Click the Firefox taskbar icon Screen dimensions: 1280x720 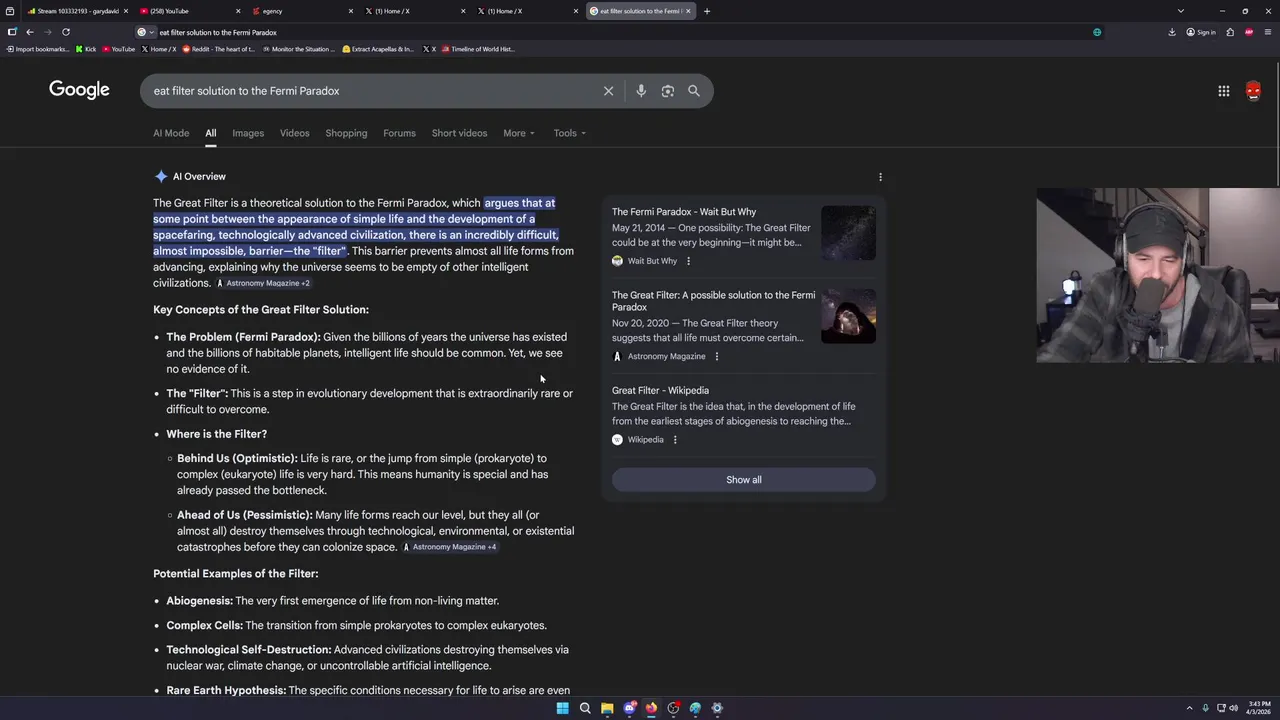click(x=651, y=708)
